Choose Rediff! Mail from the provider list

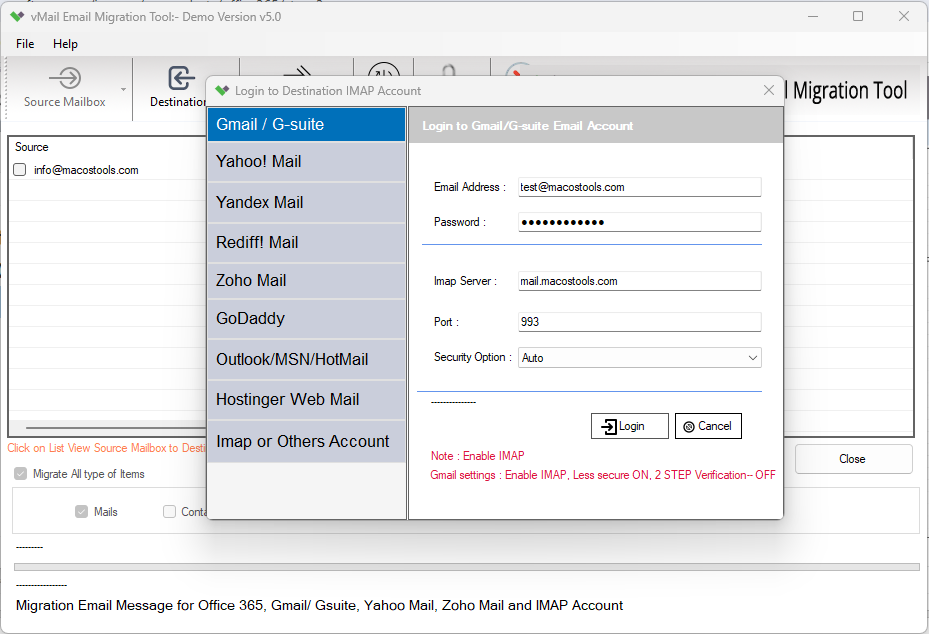click(306, 243)
